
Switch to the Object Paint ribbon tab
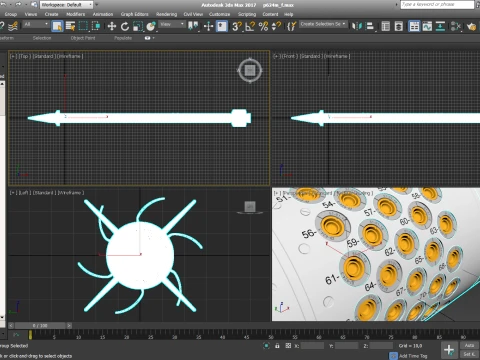pyautogui.click(x=83, y=38)
